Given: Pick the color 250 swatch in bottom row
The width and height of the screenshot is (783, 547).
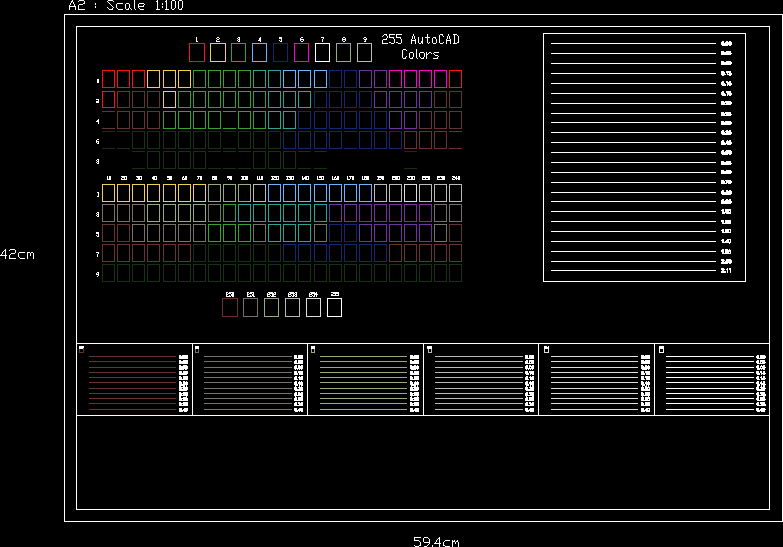Looking at the screenshot, I should point(230,308).
